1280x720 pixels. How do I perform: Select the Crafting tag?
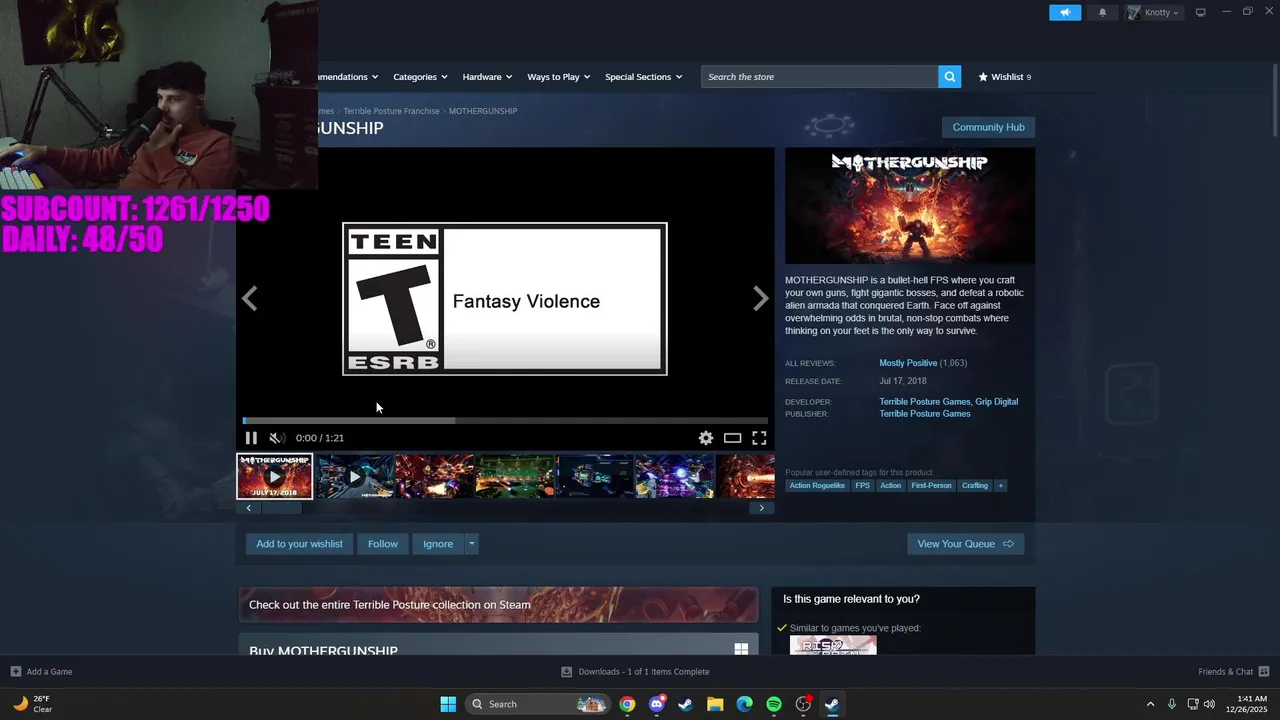[x=975, y=486]
